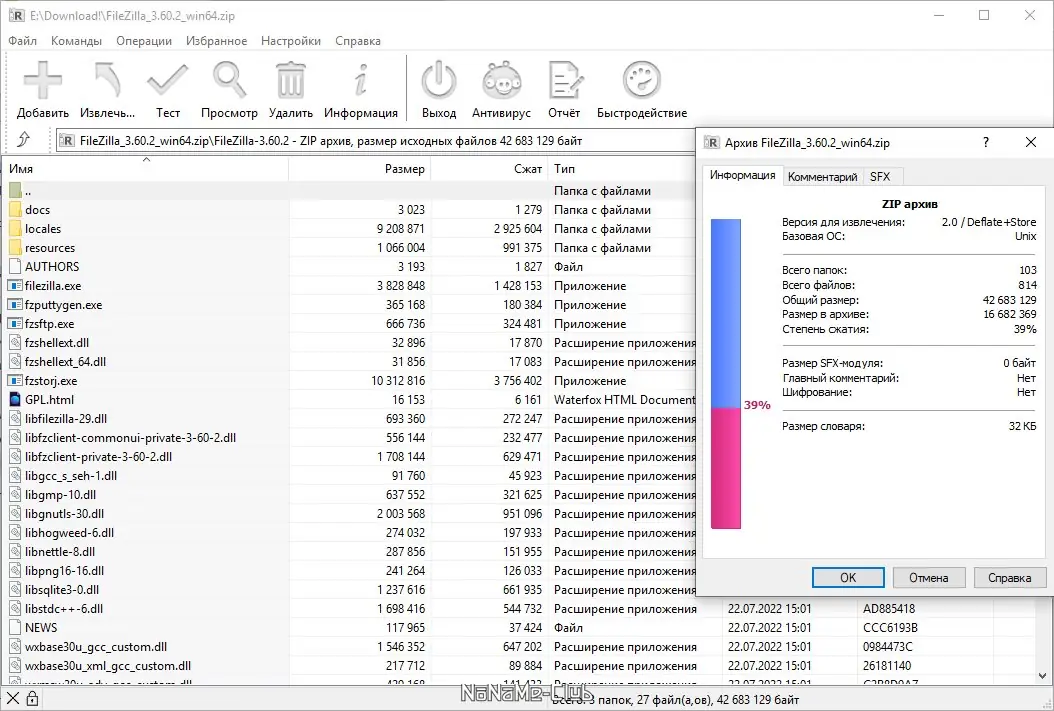Open Просмотр magnifier tool

tap(229, 80)
